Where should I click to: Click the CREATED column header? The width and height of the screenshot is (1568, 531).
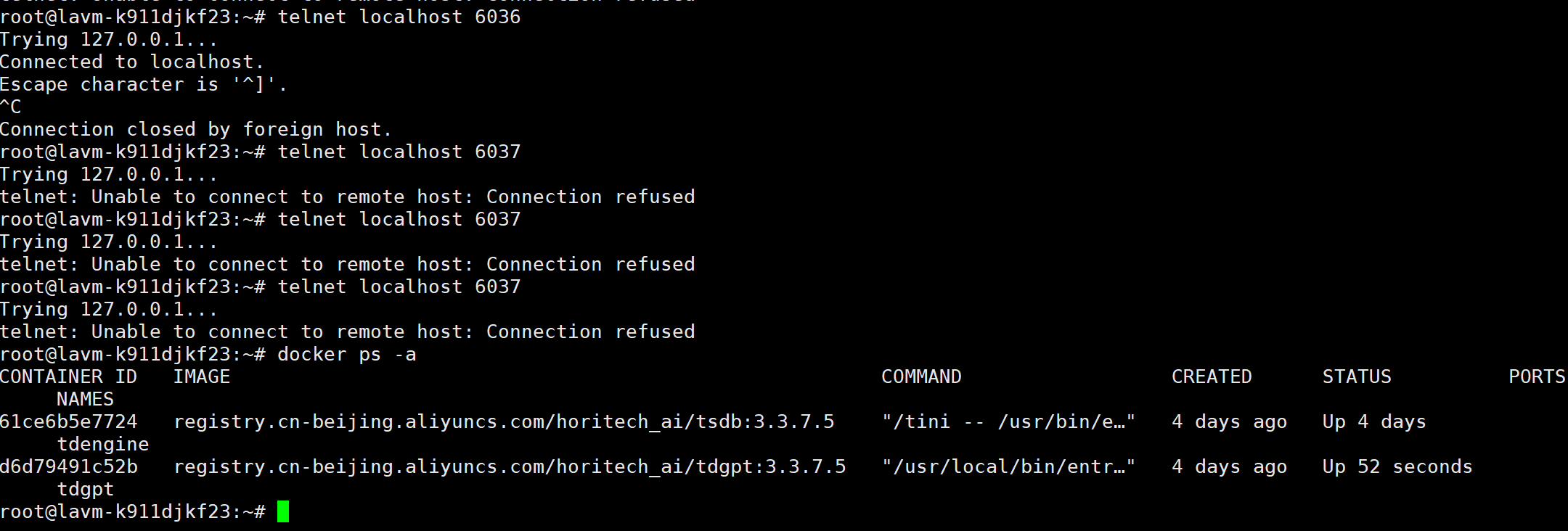[x=1212, y=377]
